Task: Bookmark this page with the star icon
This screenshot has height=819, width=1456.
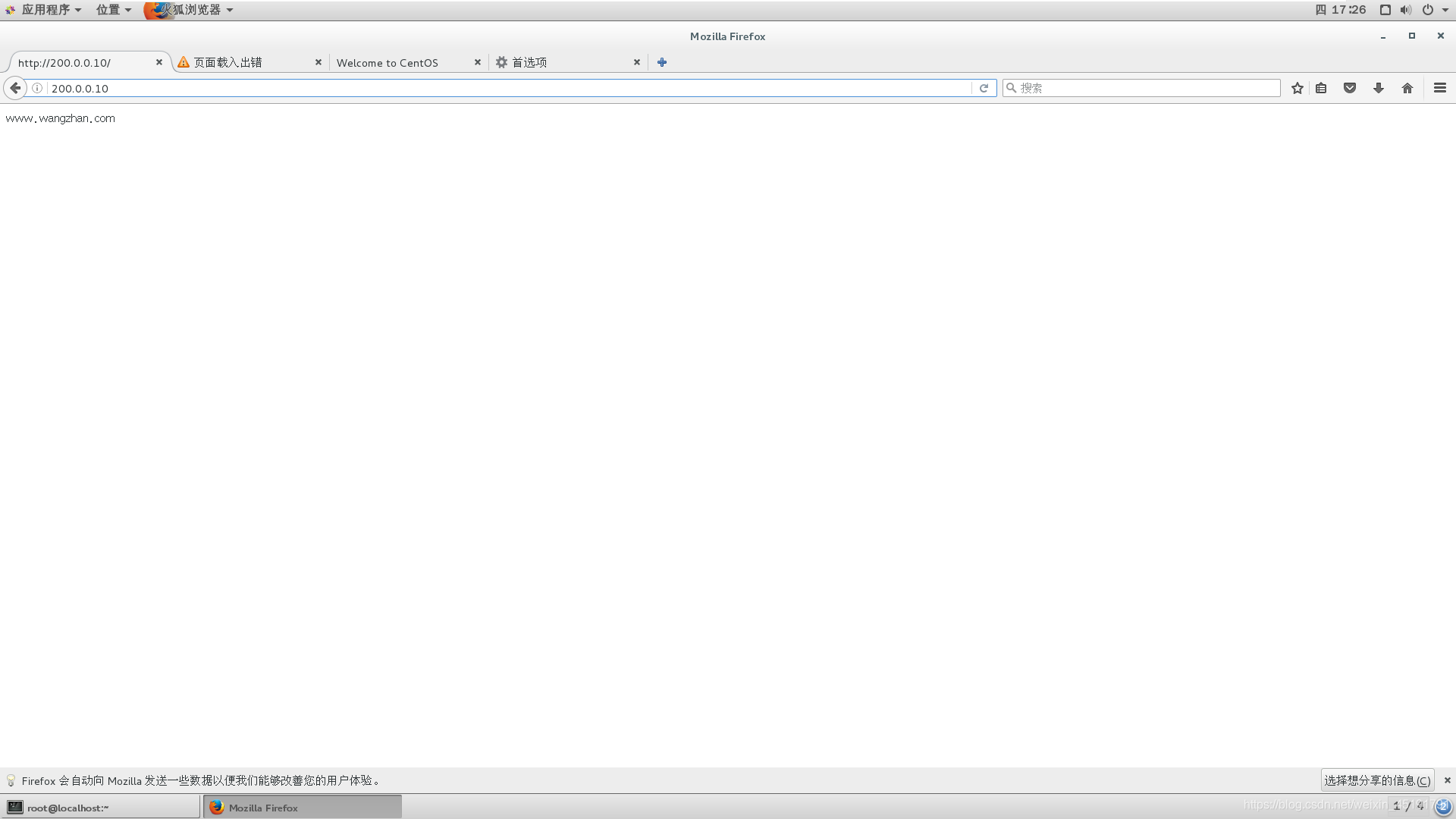Action: click(1298, 88)
